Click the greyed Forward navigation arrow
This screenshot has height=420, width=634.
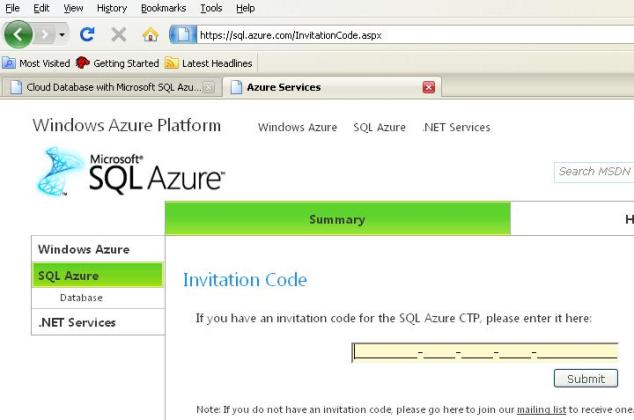pyautogui.click(x=45, y=35)
